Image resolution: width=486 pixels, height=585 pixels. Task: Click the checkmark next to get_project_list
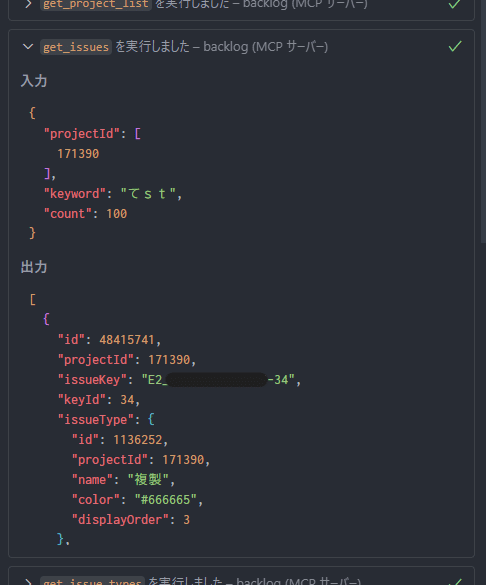tap(454, 4)
